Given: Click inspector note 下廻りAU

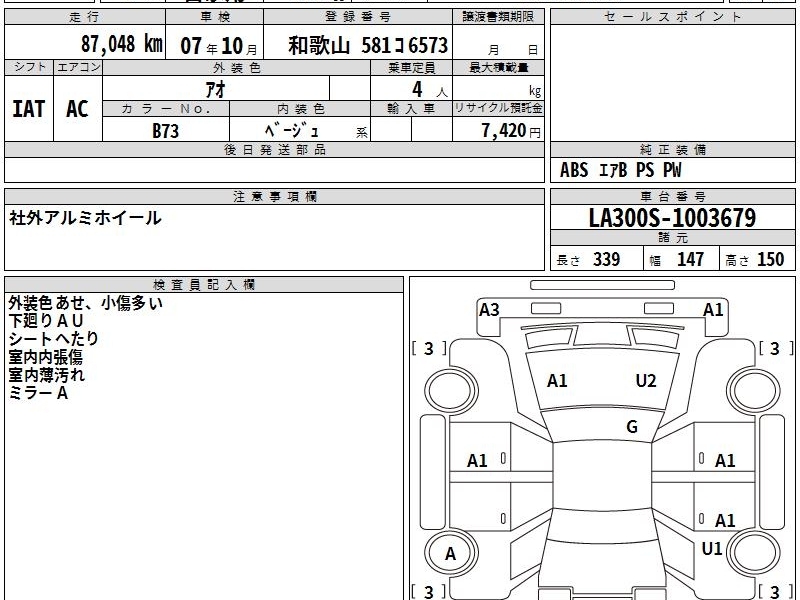Looking at the screenshot, I should tap(45, 321).
